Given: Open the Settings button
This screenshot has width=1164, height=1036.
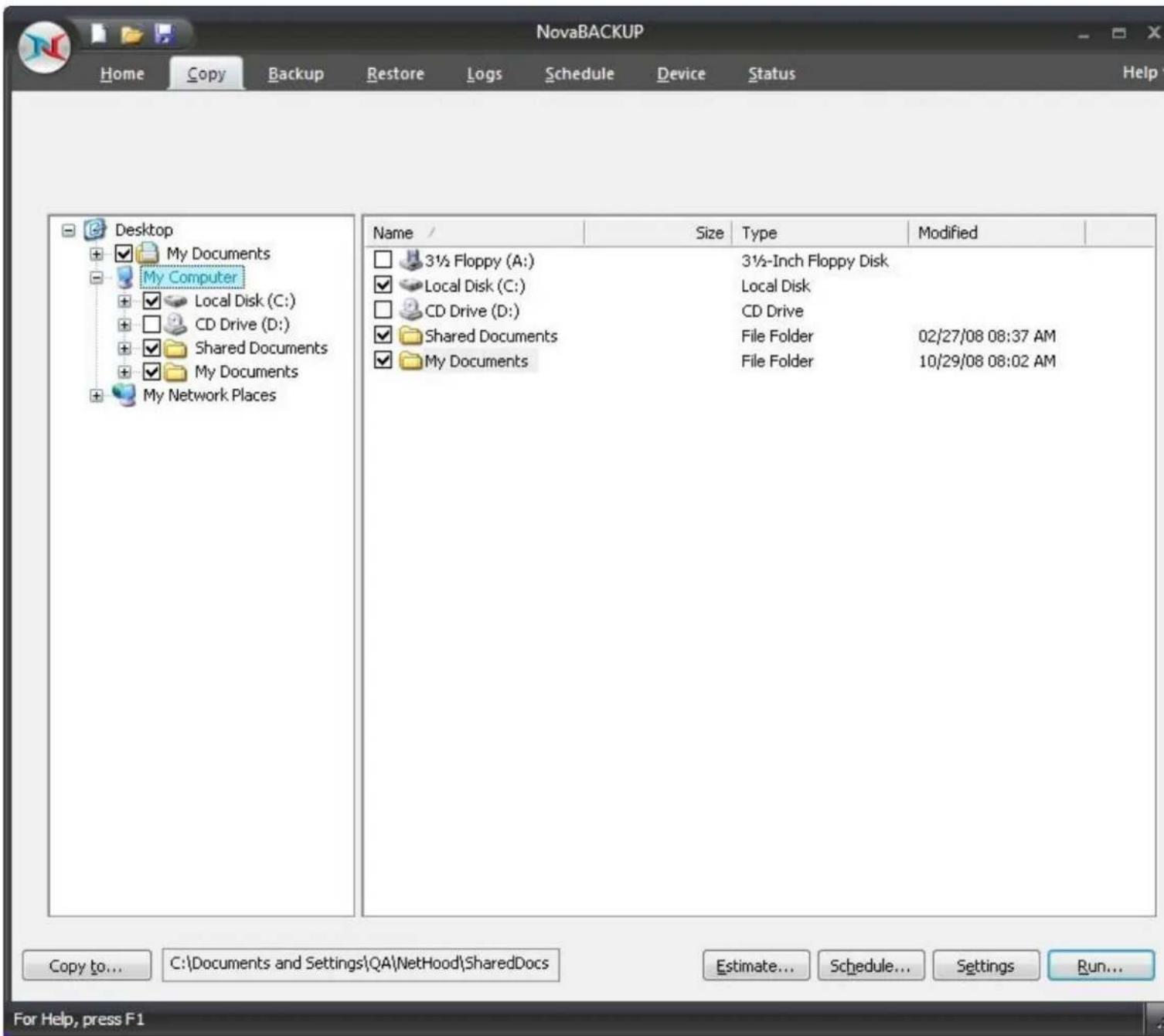Looking at the screenshot, I should click(x=985, y=966).
